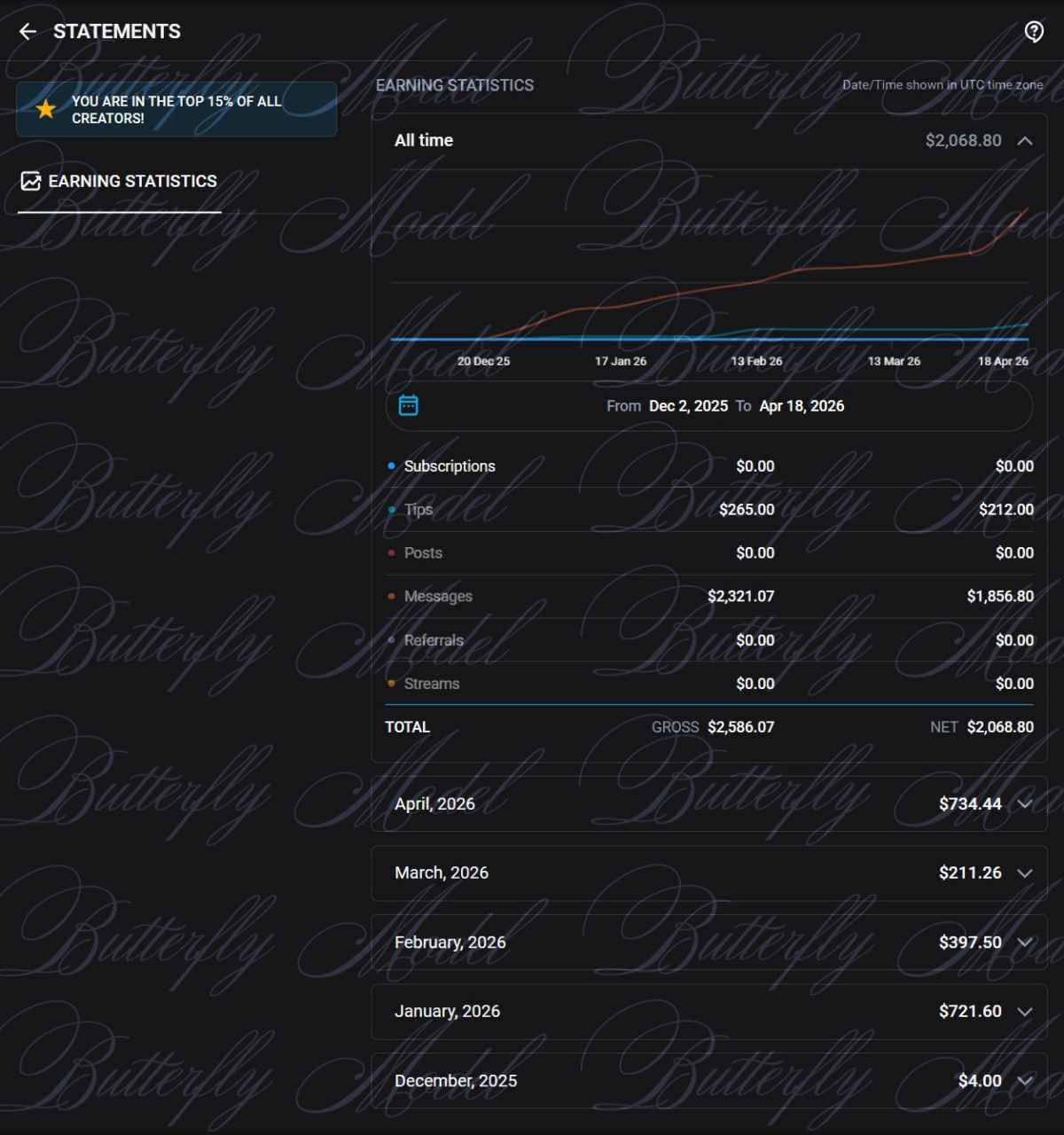Click the STATEMENTS page title

click(117, 32)
